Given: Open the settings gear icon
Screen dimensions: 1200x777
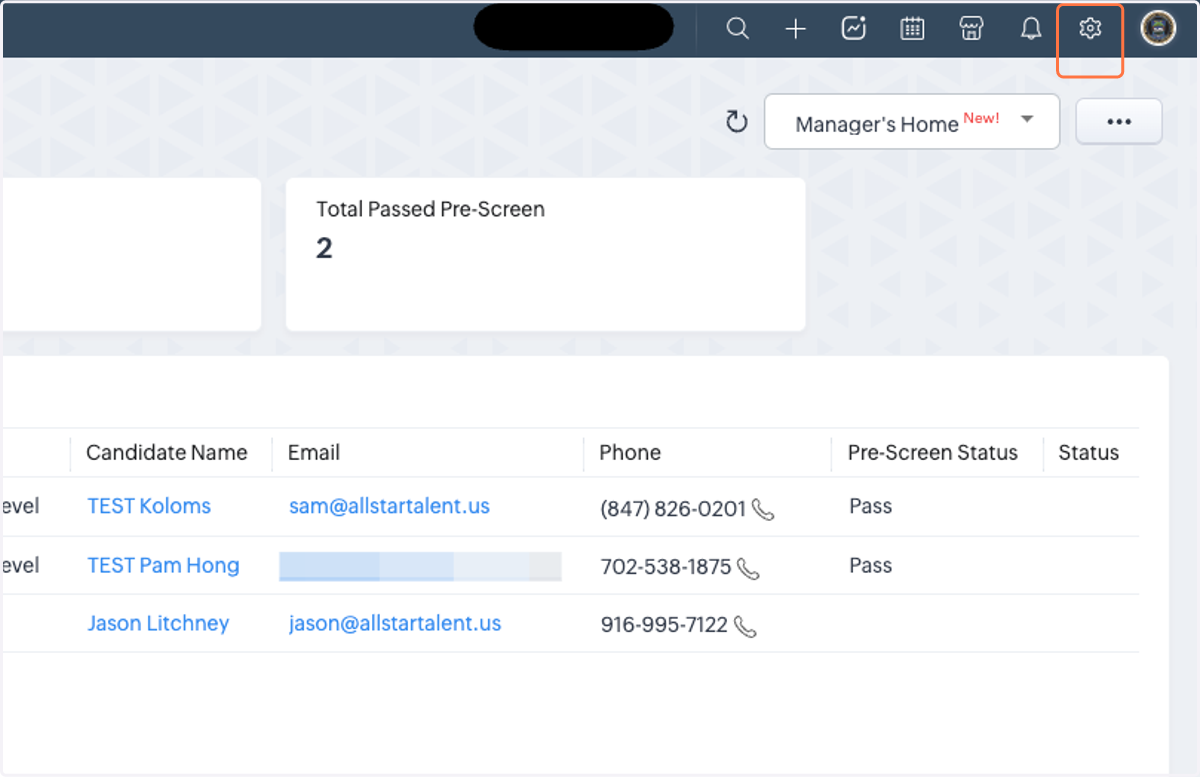Looking at the screenshot, I should tap(1090, 29).
